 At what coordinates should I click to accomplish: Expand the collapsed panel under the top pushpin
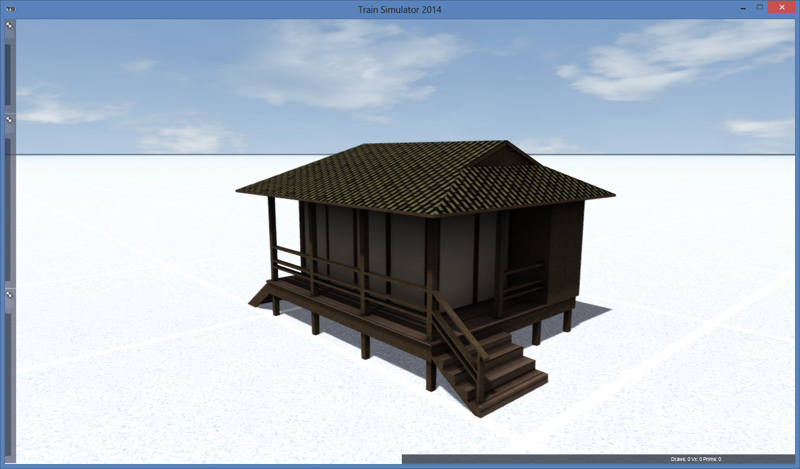tap(8, 75)
